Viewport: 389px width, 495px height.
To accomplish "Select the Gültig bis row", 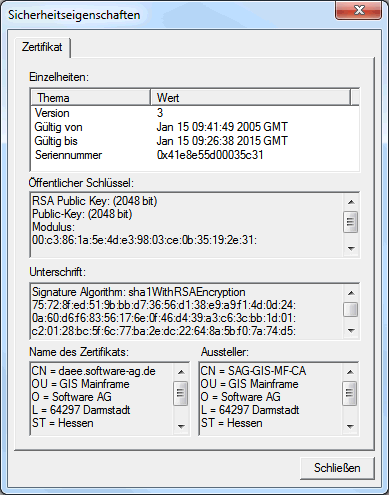I will [x=195, y=141].
